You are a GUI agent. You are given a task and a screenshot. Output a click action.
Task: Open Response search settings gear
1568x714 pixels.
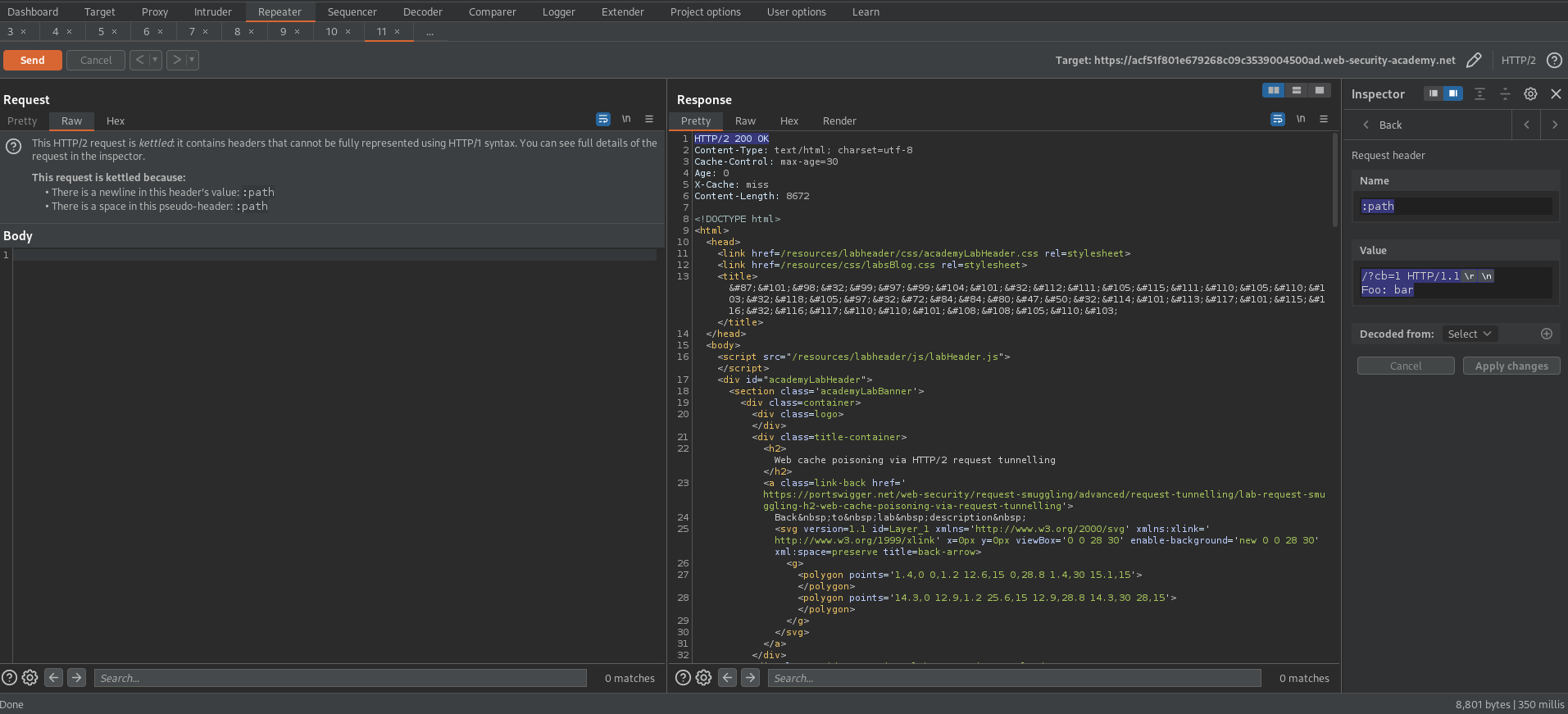703,678
